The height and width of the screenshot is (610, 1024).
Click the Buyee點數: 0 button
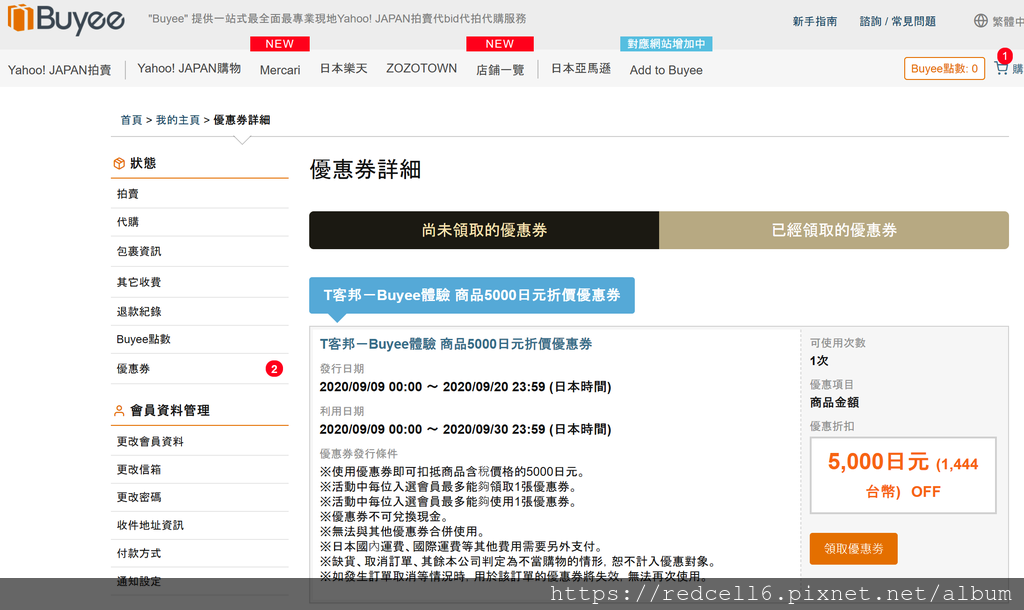point(944,69)
